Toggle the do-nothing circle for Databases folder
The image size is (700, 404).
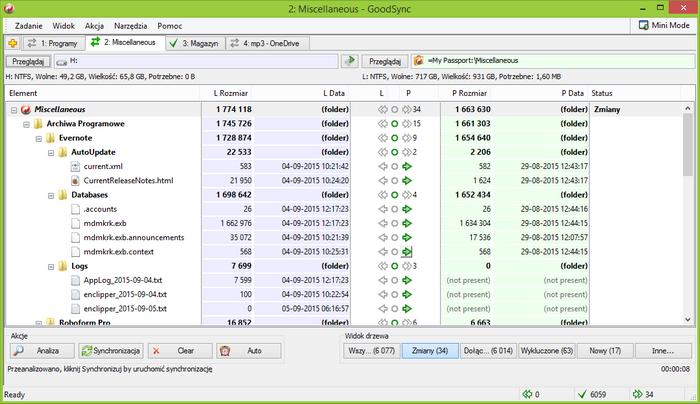tap(394, 195)
